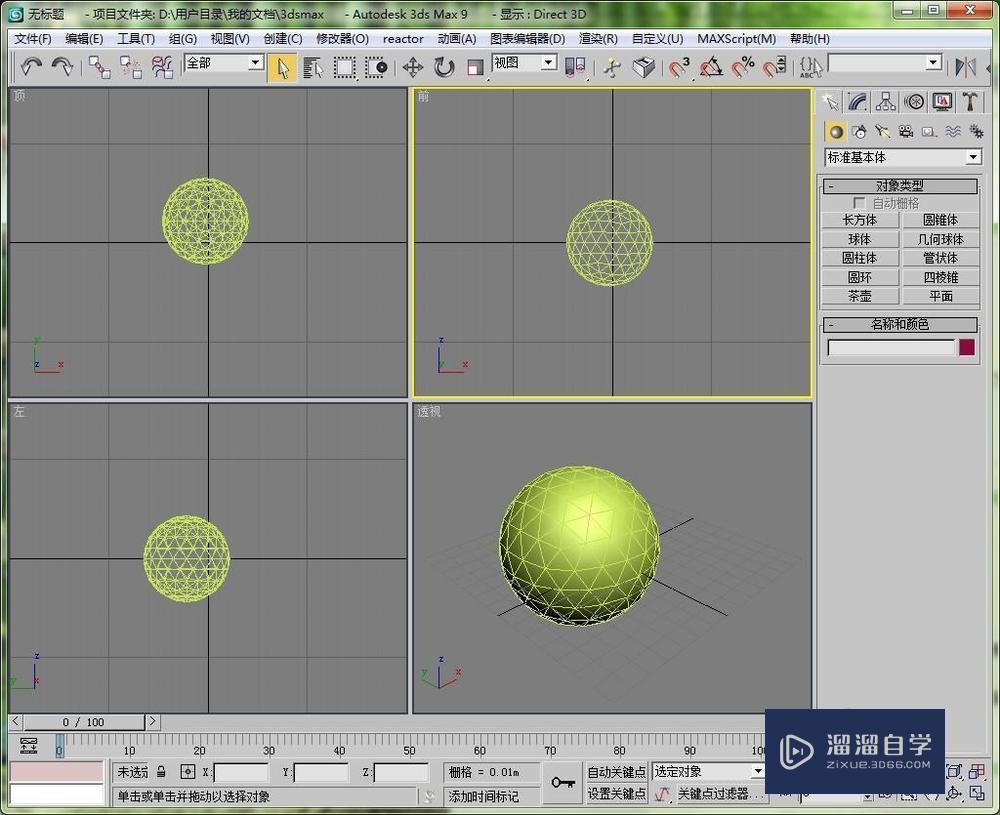Open the 渲染 menu
The image size is (1000, 815).
point(598,39)
